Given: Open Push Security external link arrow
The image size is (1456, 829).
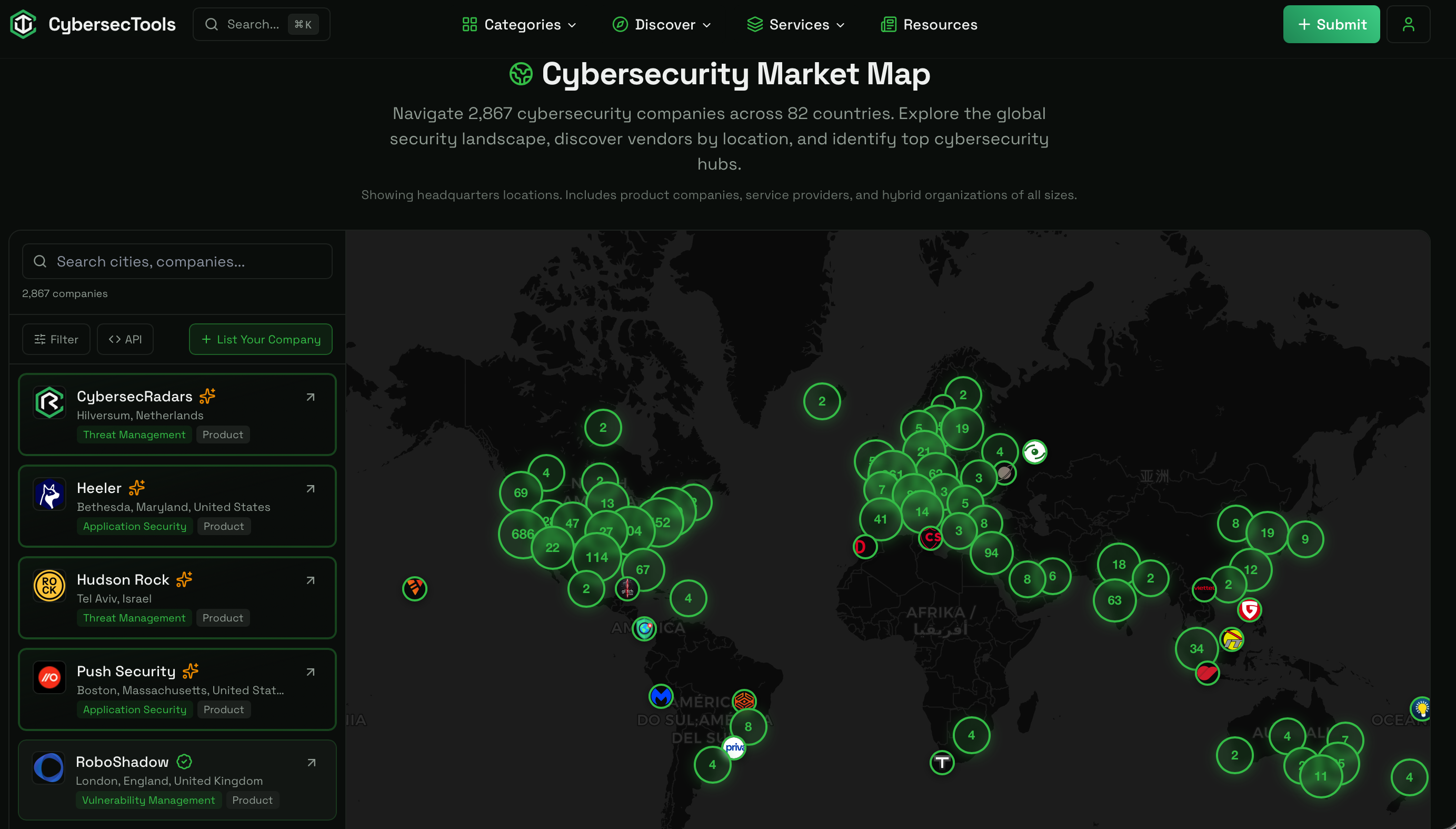Looking at the screenshot, I should [x=311, y=672].
